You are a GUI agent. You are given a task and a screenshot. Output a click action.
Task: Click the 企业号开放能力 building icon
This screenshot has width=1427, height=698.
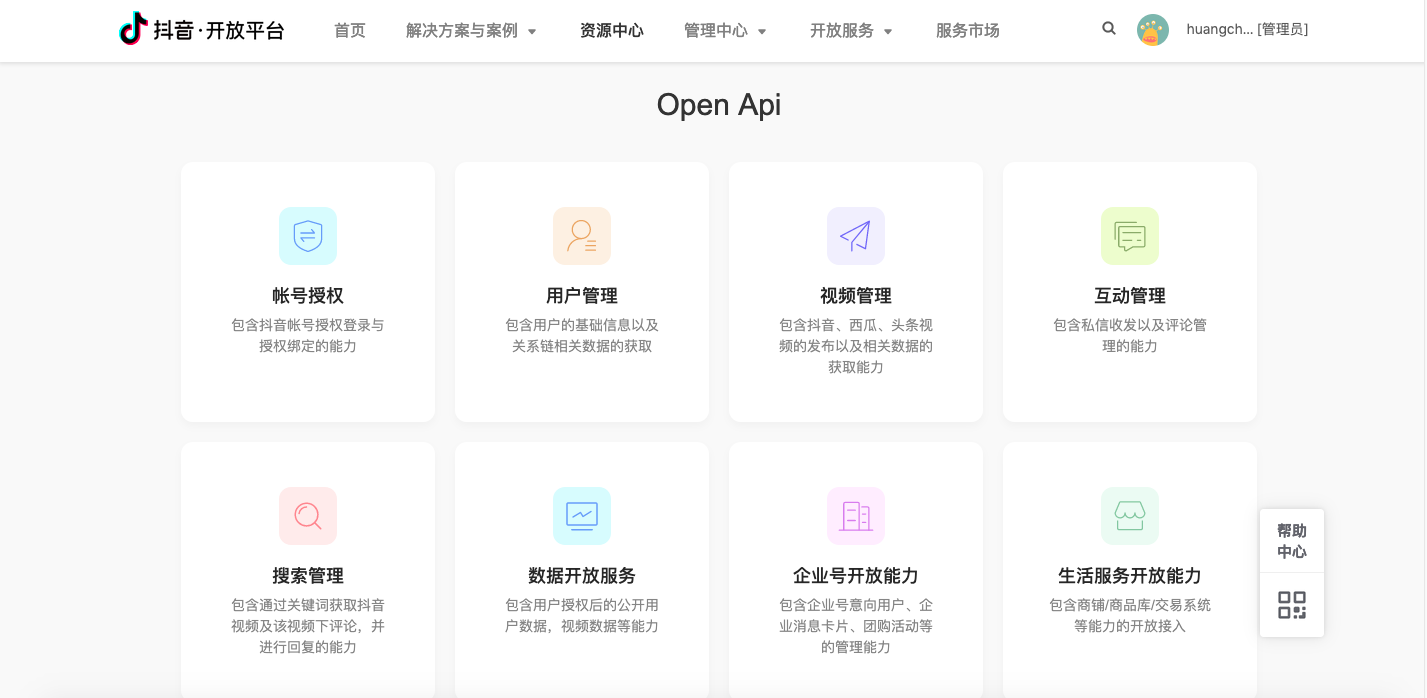856,516
